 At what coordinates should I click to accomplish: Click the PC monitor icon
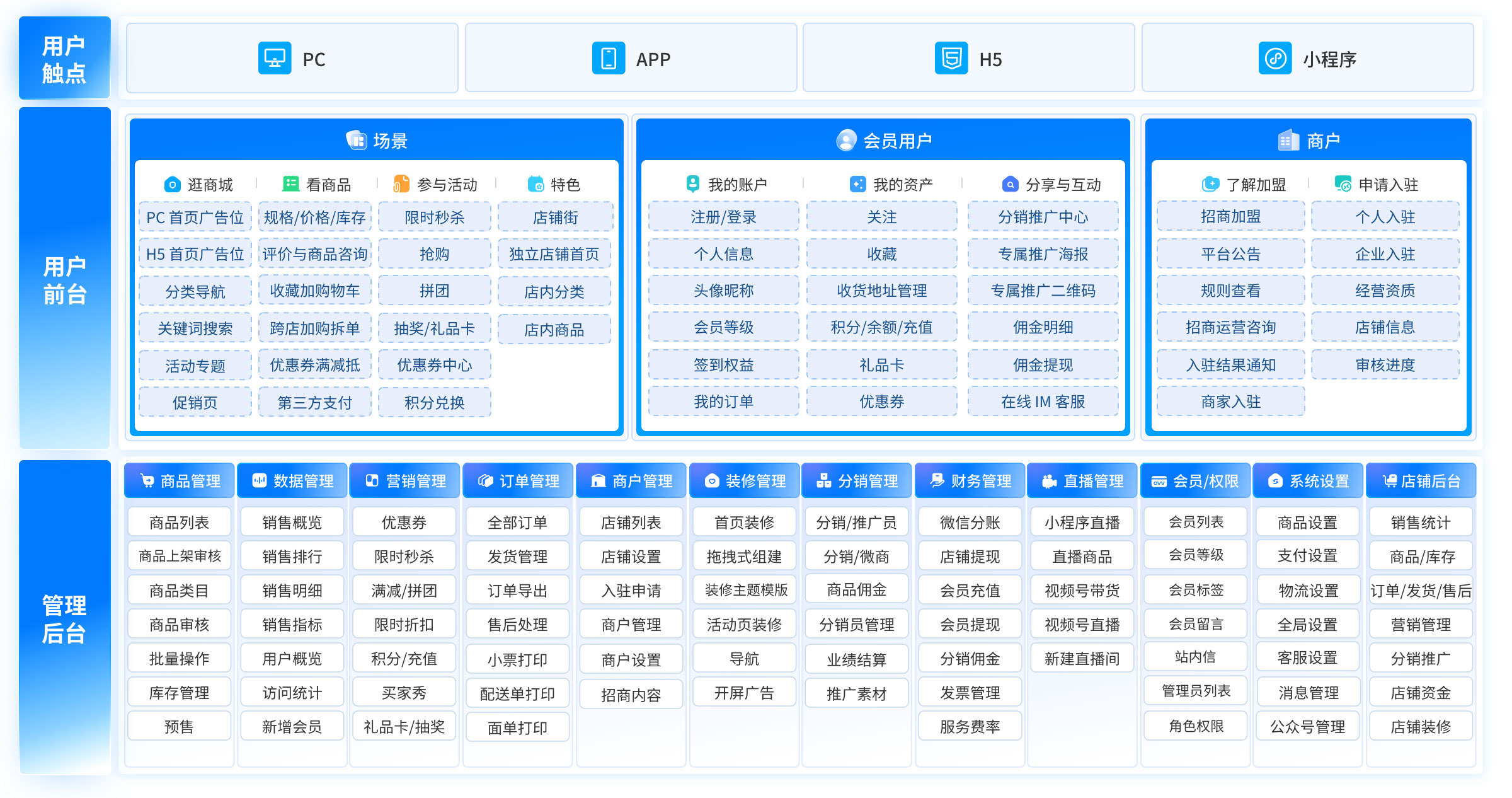(275, 59)
